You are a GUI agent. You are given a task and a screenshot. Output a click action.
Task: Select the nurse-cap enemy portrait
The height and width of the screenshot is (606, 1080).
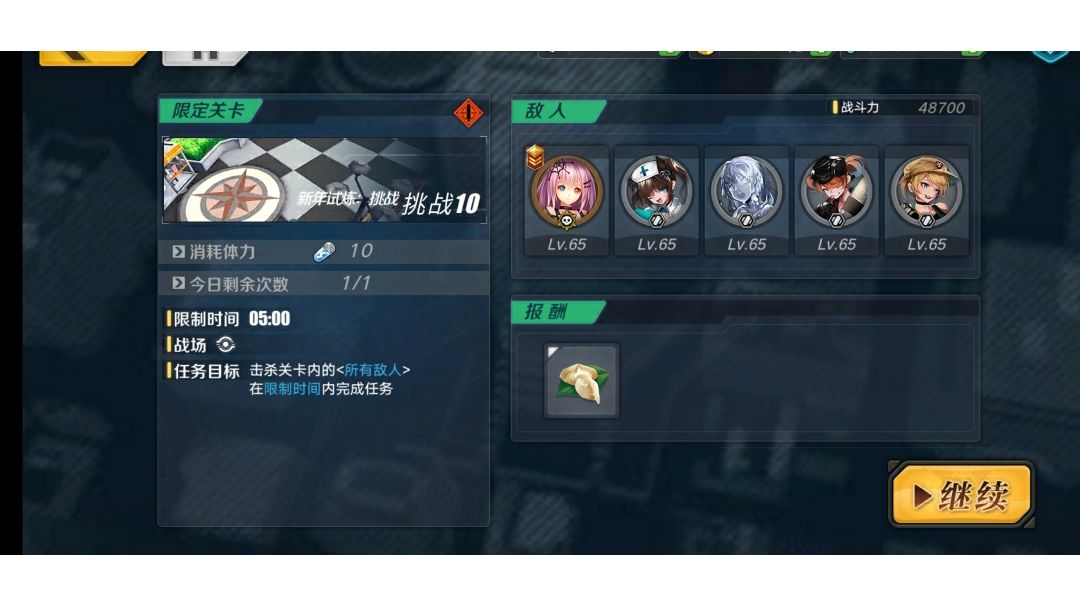tap(656, 191)
